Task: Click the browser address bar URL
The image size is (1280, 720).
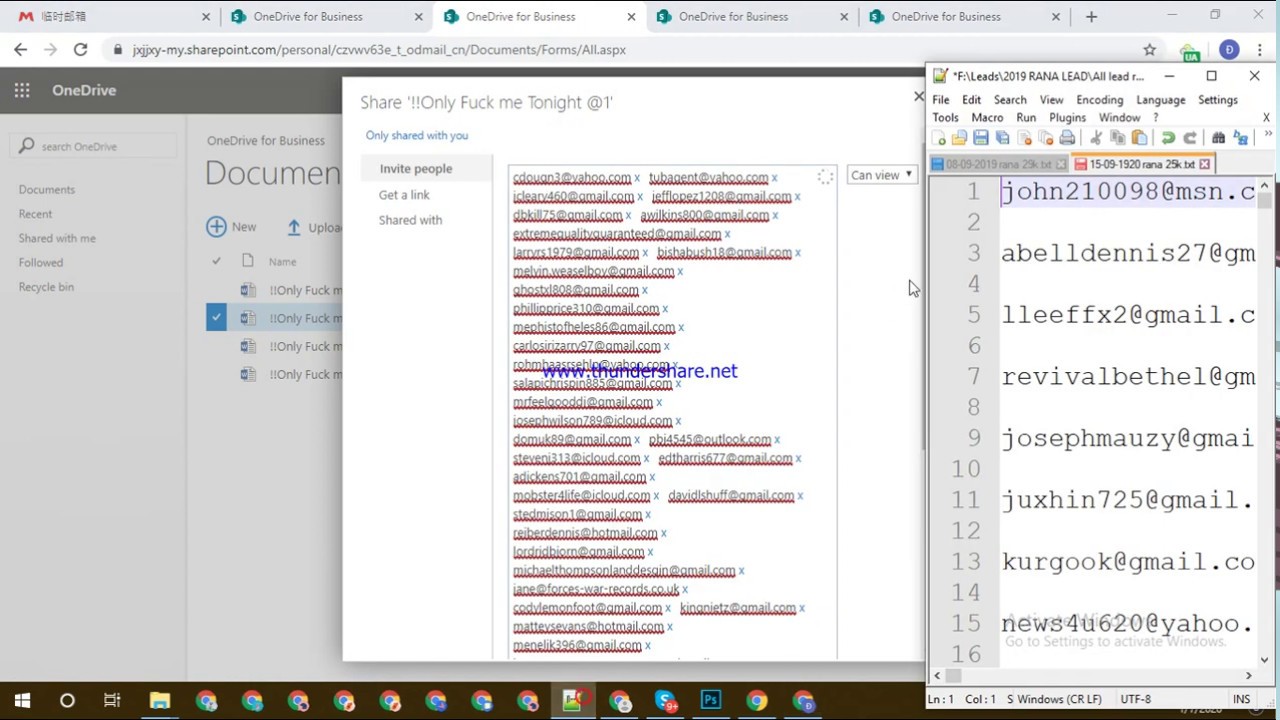Action: 379,49
